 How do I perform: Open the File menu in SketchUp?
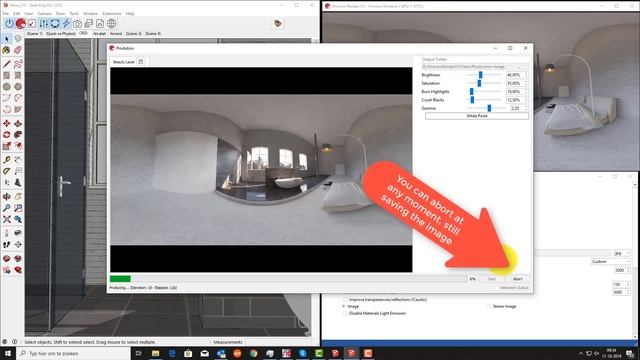tap(6, 13)
